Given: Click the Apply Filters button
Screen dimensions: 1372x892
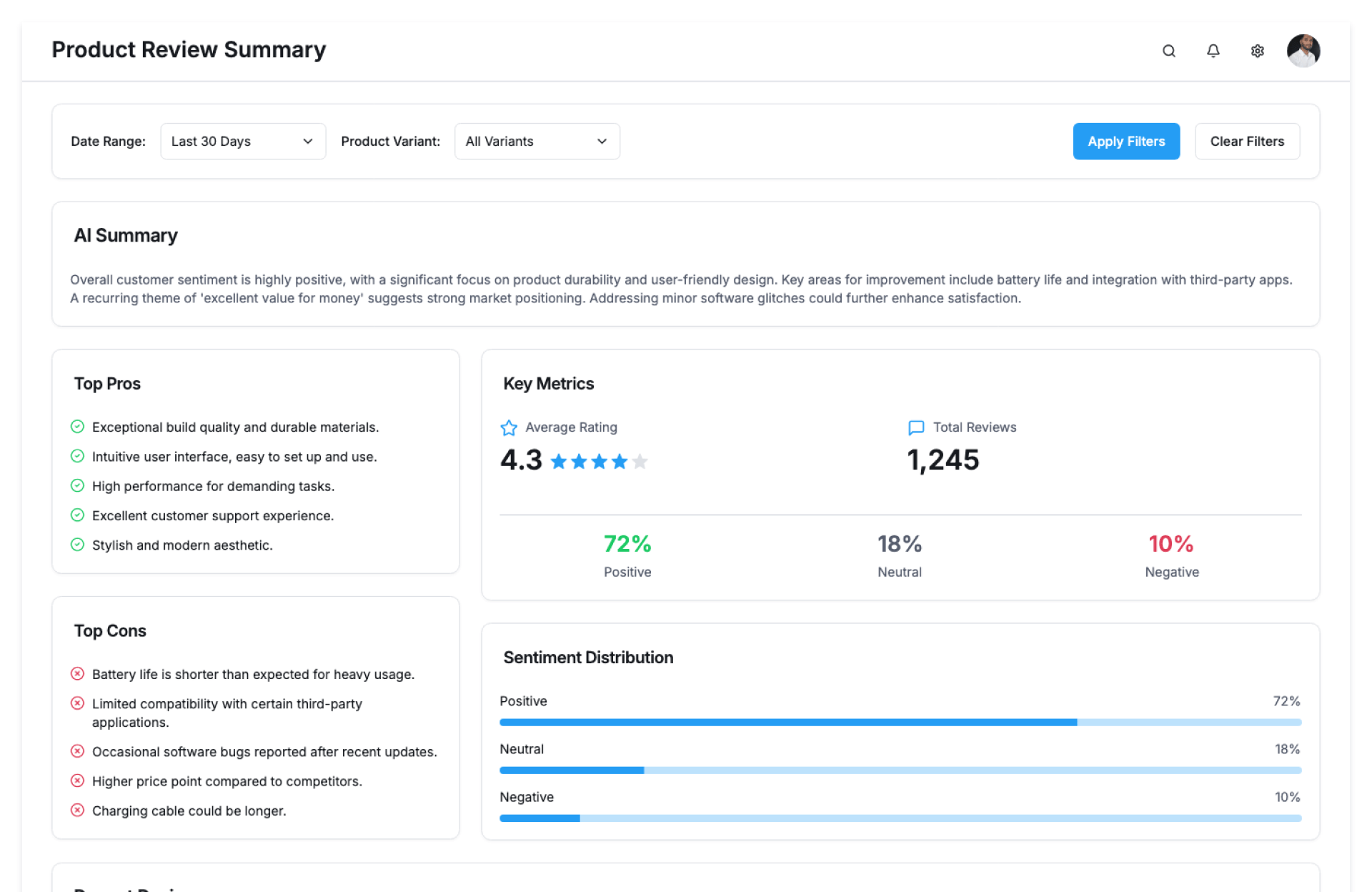Looking at the screenshot, I should [1125, 142].
